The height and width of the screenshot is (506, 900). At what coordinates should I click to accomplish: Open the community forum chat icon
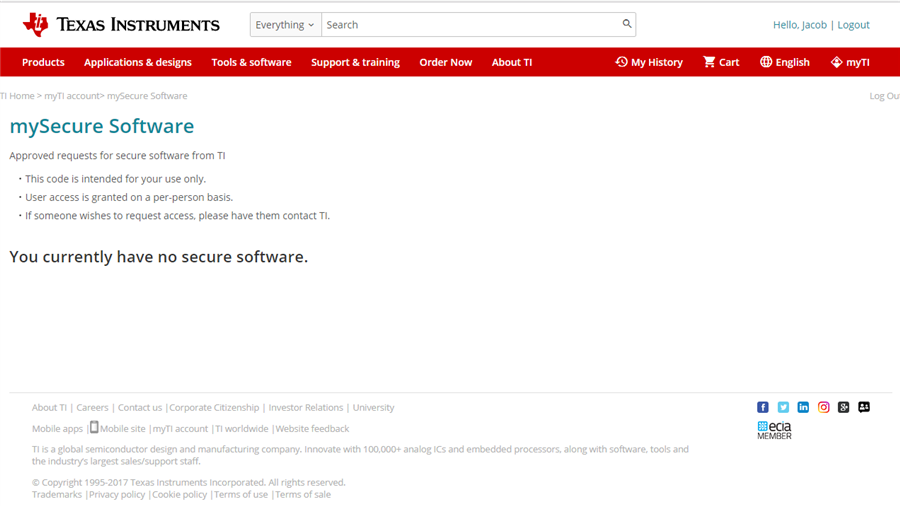click(864, 407)
